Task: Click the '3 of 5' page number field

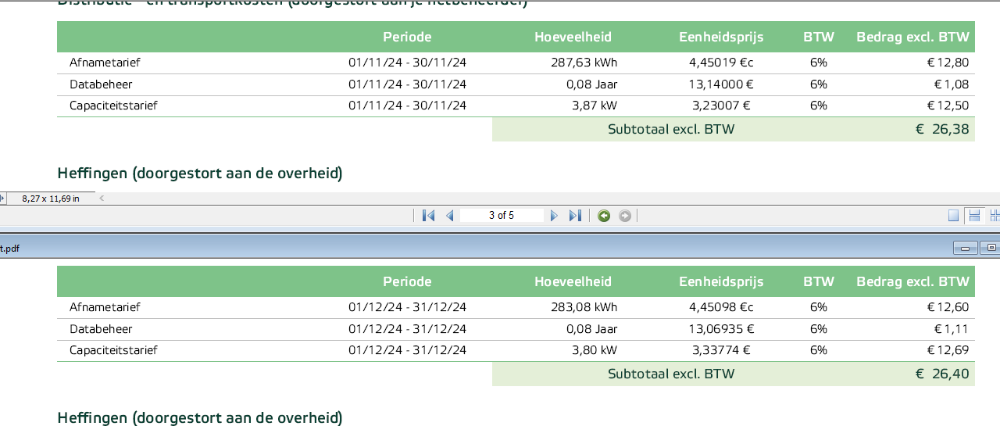Action: click(x=501, y=216)
